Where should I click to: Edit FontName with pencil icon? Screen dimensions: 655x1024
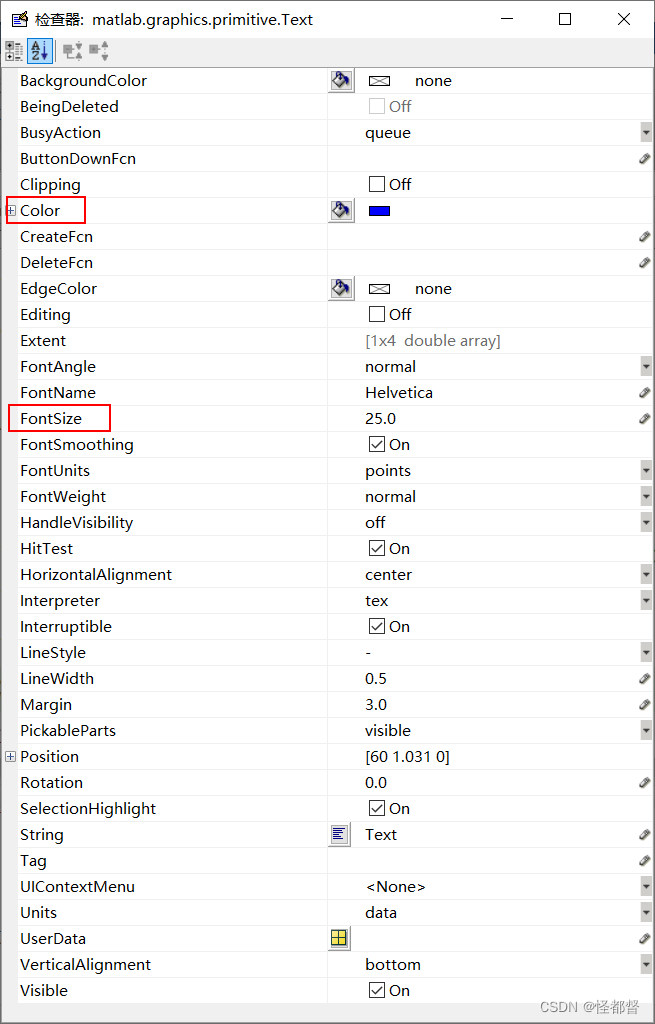[645, 392]
